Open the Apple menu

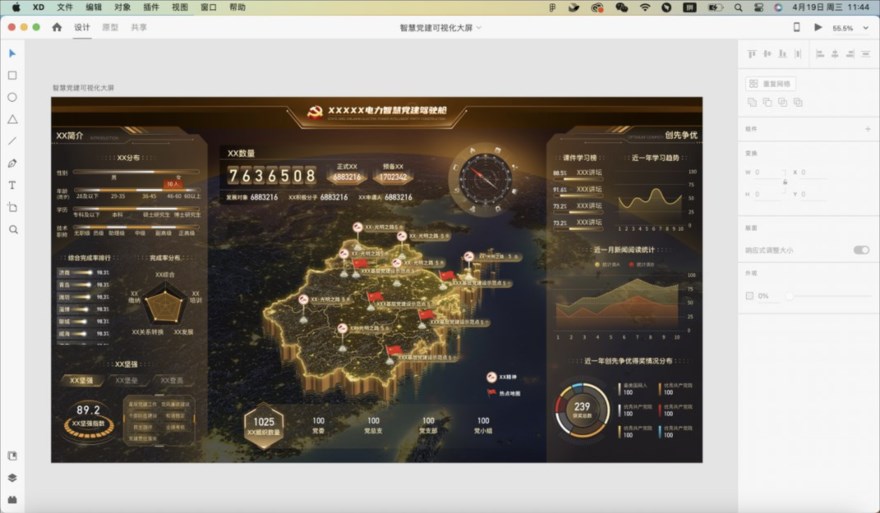pos(16,7)
